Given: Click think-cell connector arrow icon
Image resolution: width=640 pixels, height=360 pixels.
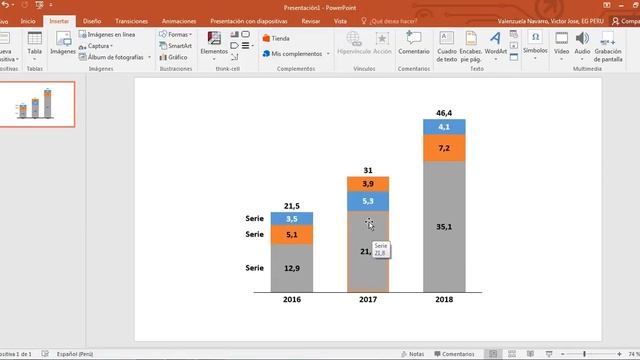Looking at the screenshot, I should [x=234, y=57].
